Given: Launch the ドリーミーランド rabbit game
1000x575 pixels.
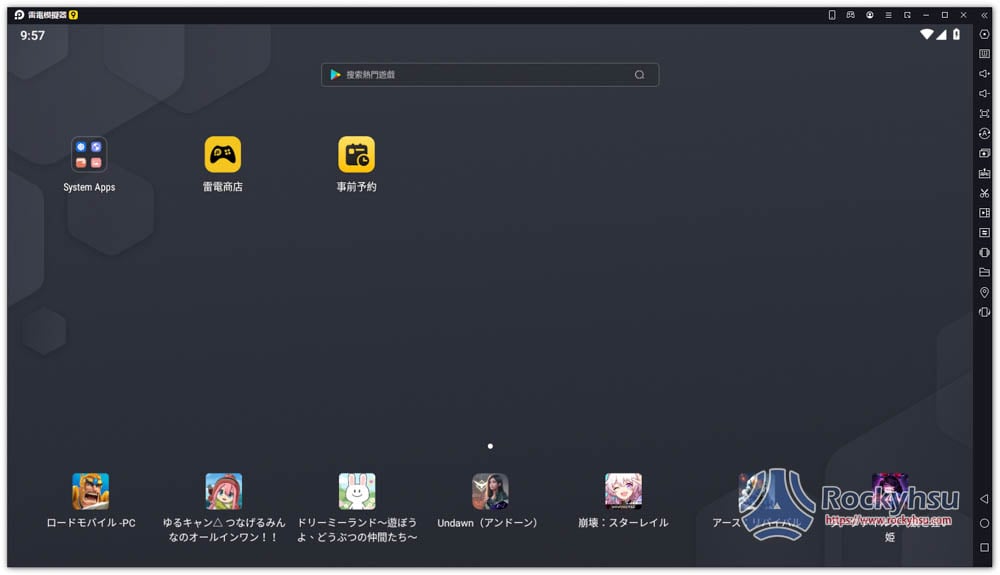Looking at the screenshot, I should (x=357, y=491).
